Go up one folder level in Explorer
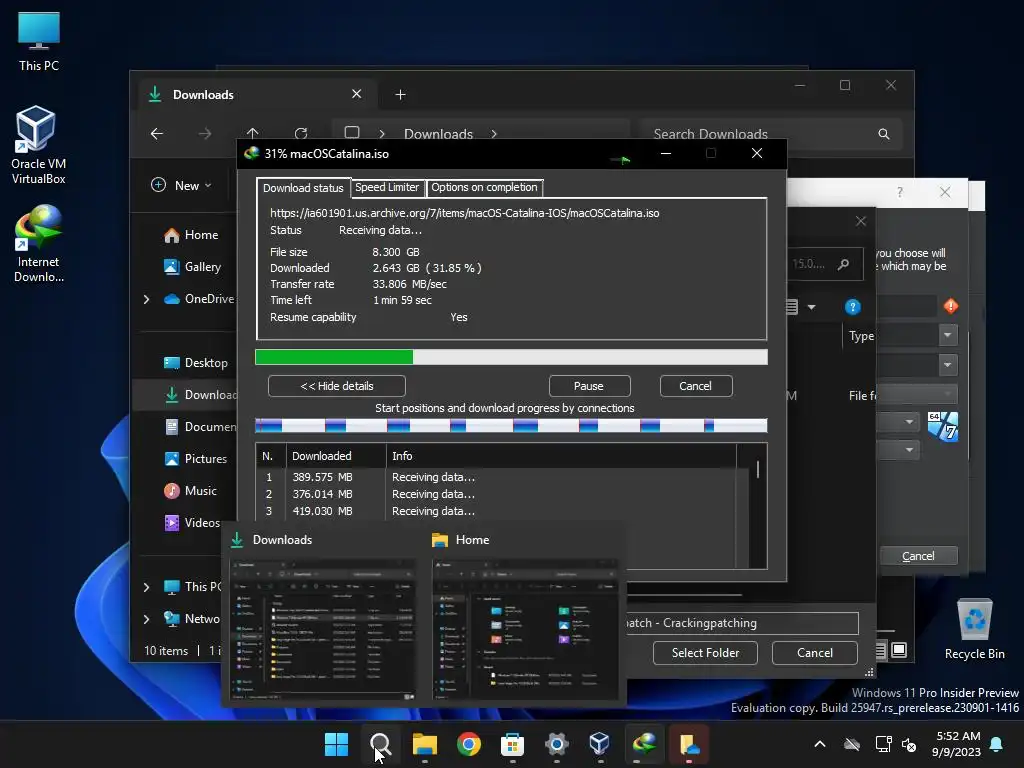Viewport: 1024px width, 768px height. pos(253,134)
